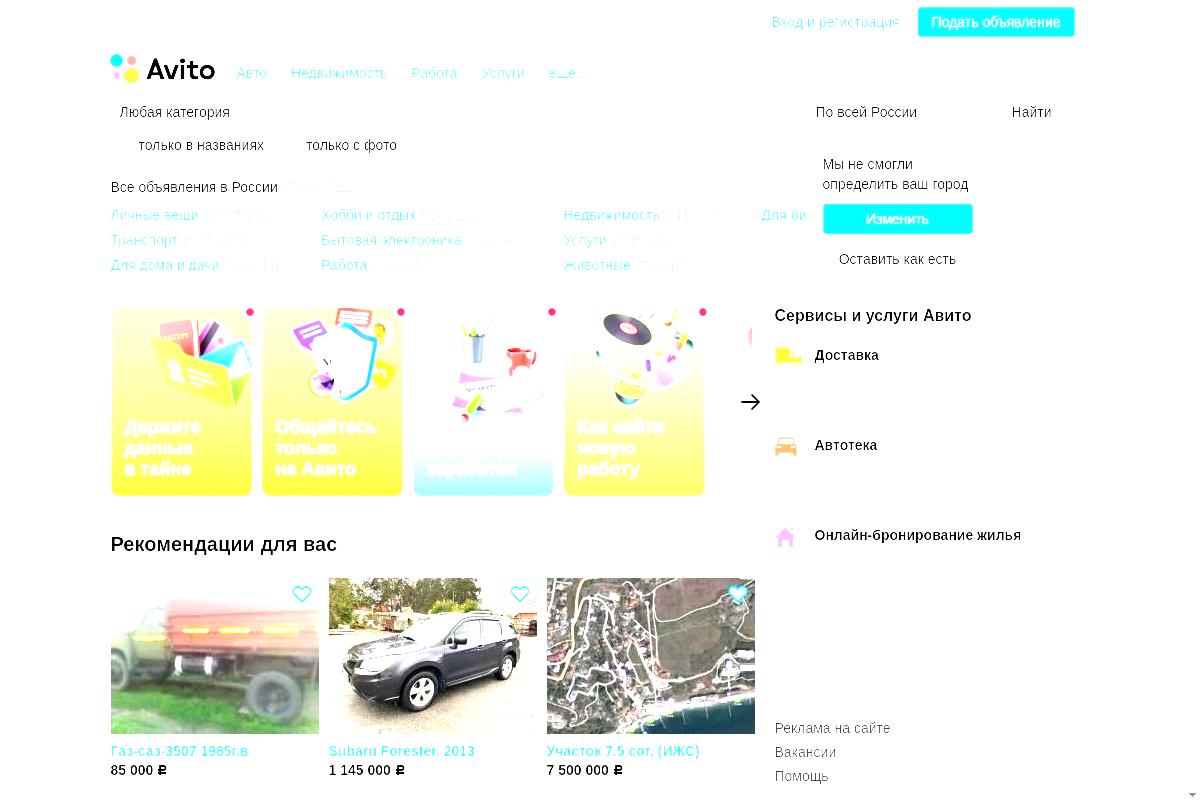Viewport: 1200px width, 803px height.
Task: Open the 'Бытовая электроника' category link
Action: click(x=391, y=240)
